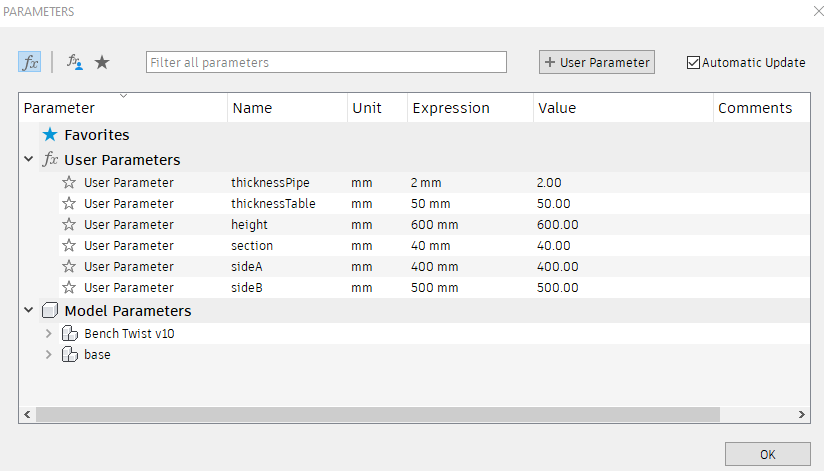
Task: Click the base component icon
Action: click(x=69, y=354)
